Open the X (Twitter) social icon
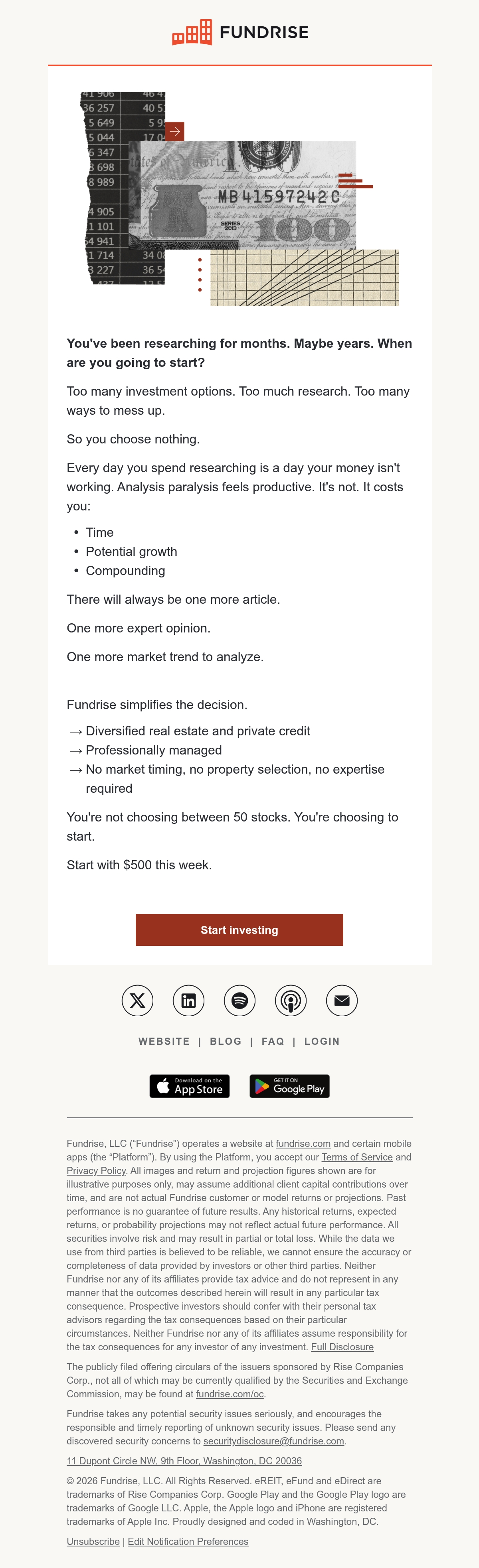The height and width of the screenshot is (1568, 479). [138, 1000]
